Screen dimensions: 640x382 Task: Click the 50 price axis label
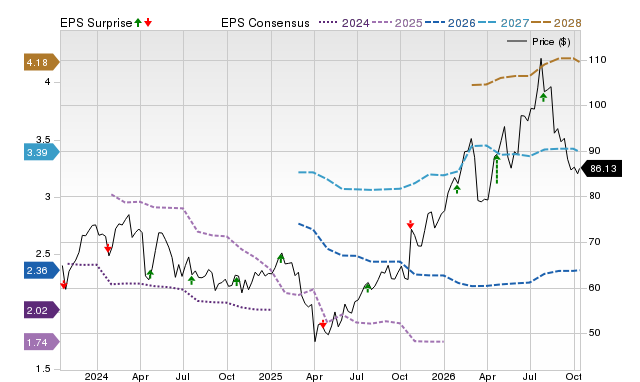(595, 333)
